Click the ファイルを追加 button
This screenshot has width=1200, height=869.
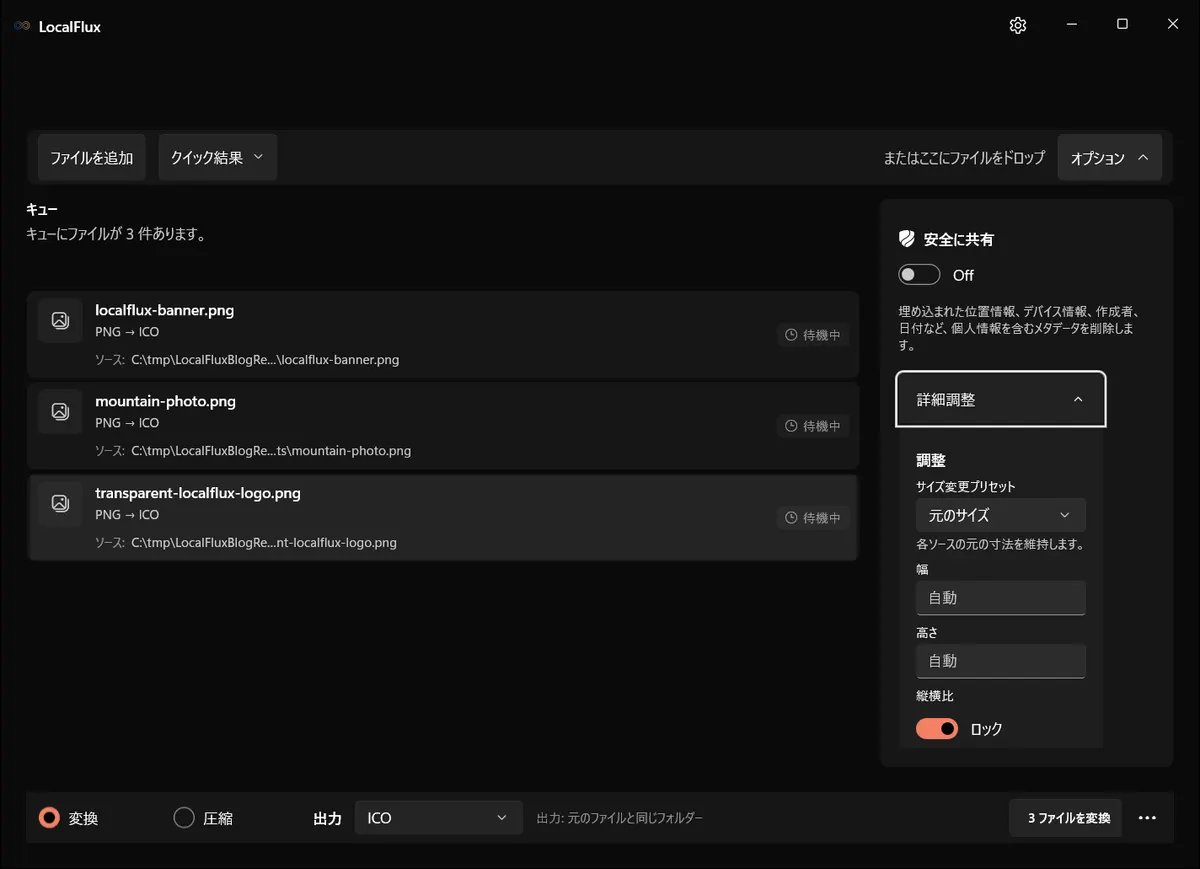pyautogui.click(x=92, y=158)
